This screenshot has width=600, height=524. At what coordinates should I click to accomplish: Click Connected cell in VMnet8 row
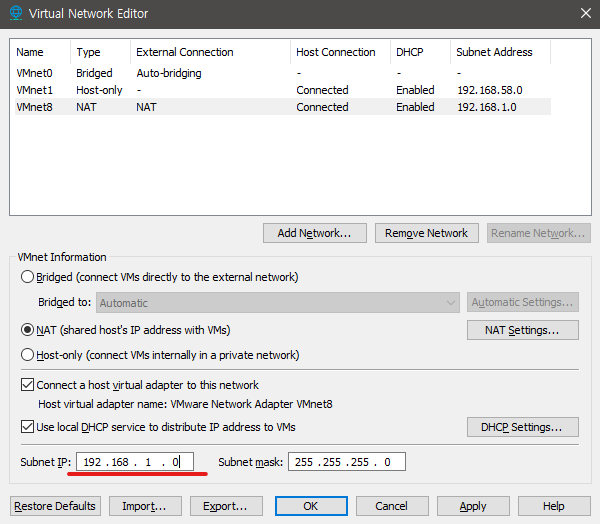pyautogui.click(x=322, y=107)
